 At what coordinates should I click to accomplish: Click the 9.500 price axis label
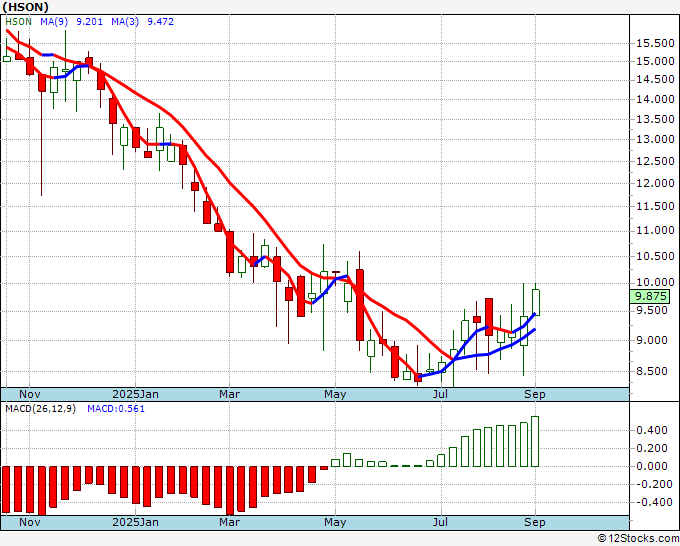(652, 311)
